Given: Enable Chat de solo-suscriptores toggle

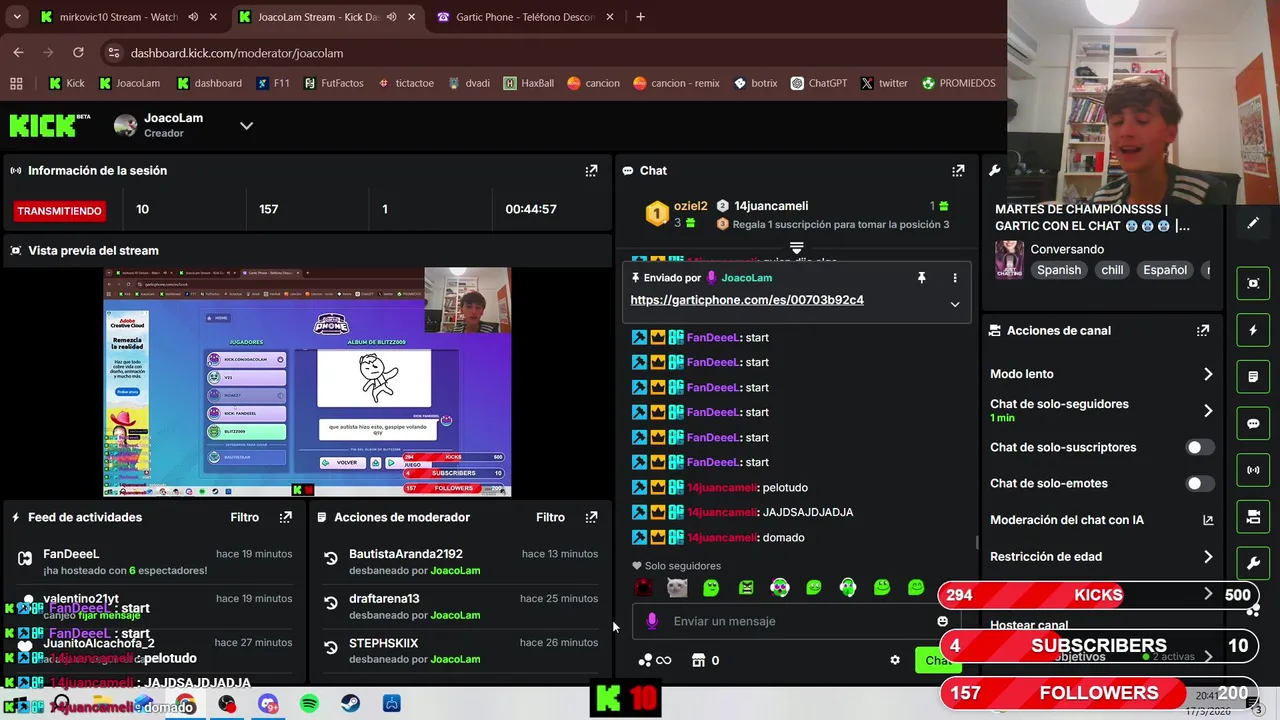Looking at the screenshot, I should [1200, 447].
